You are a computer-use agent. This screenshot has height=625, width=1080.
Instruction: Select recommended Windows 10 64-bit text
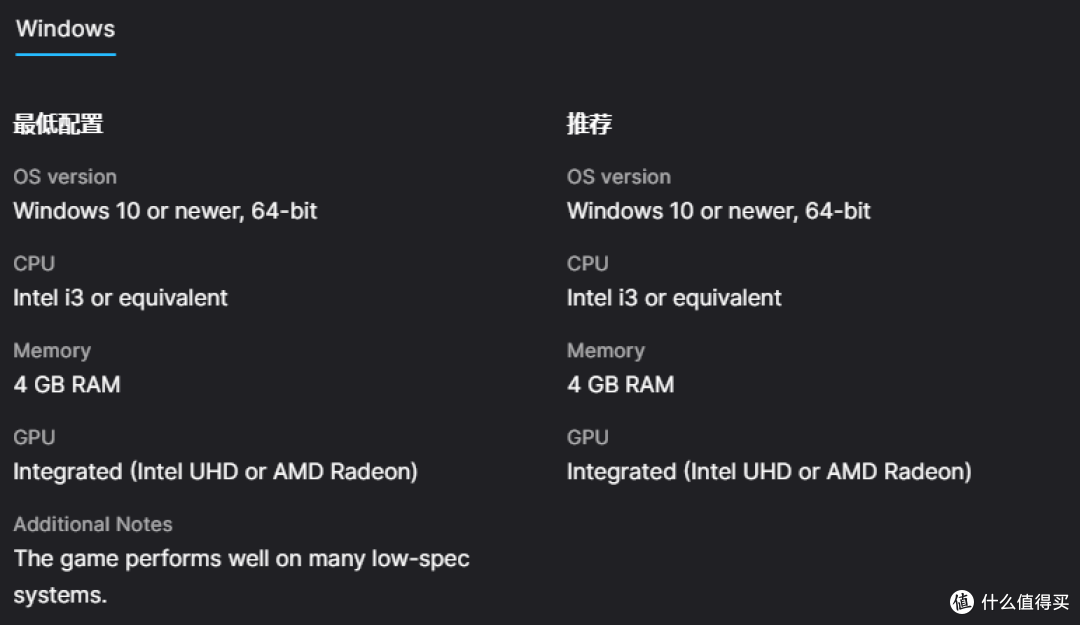(x=718, y=211)
